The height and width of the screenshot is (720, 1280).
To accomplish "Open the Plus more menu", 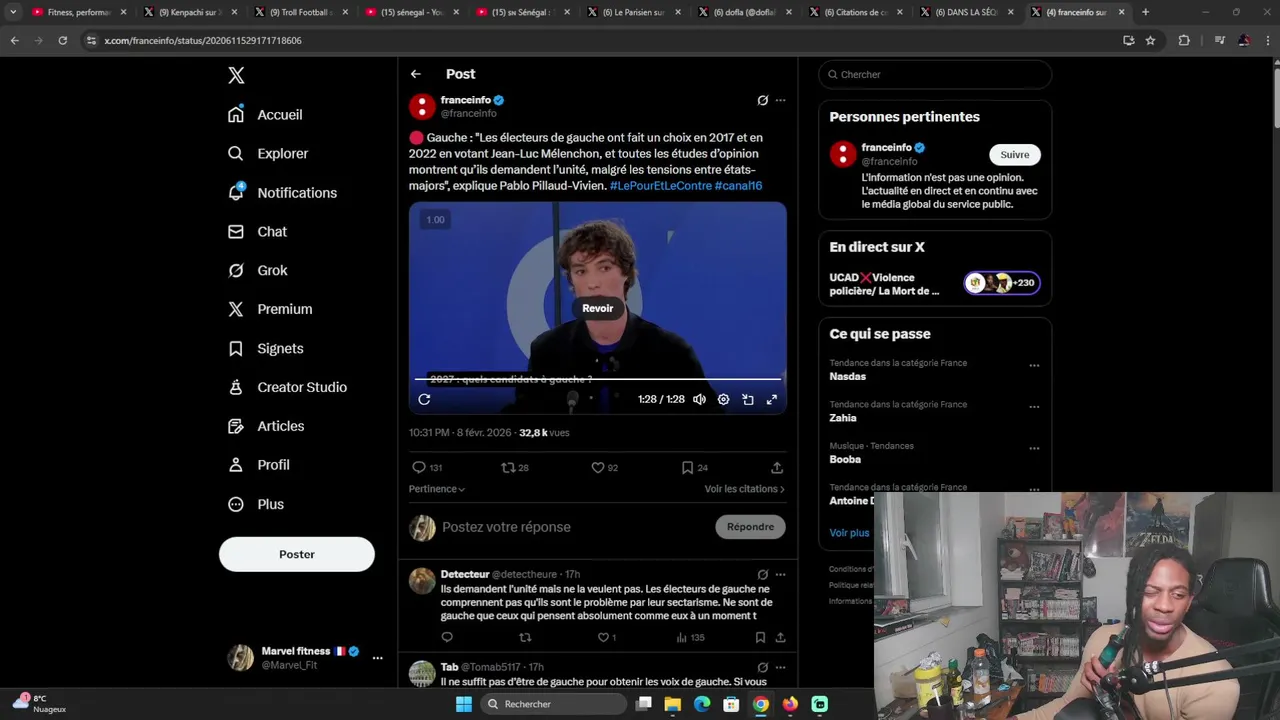I will [x=256, y=504].
